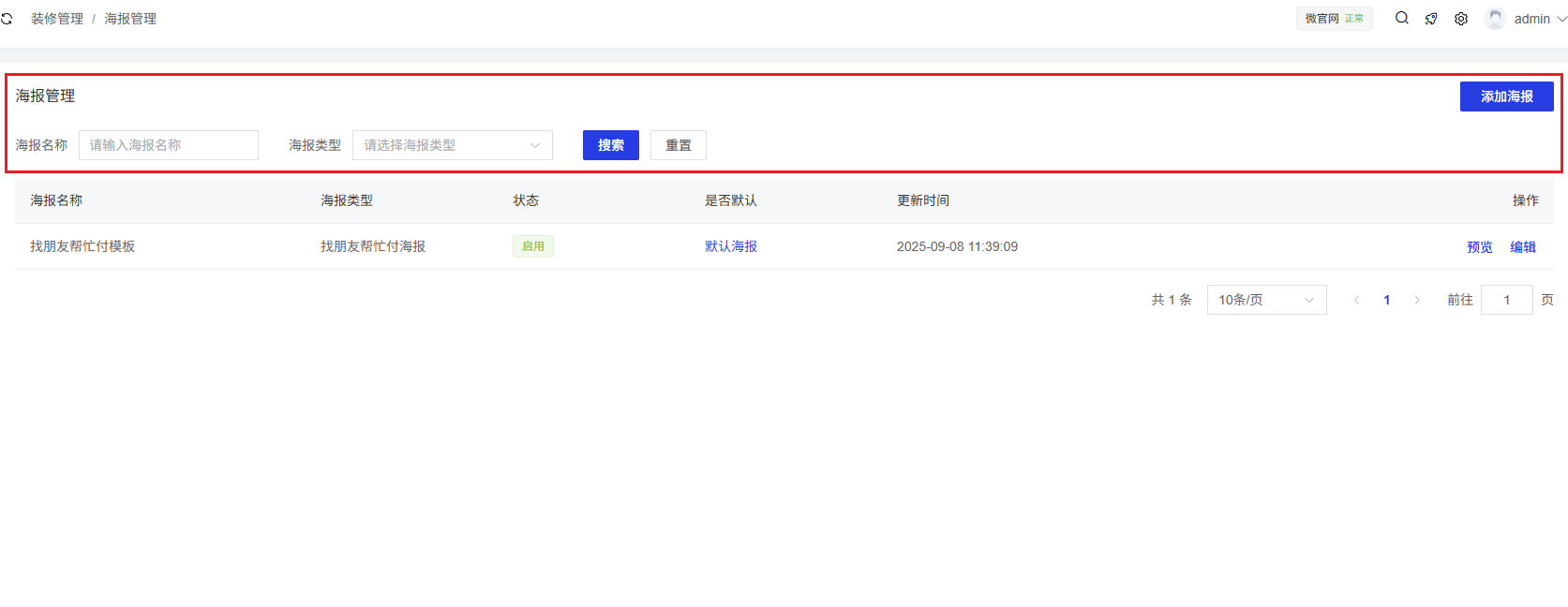Click the 微官网 status badge
Viewport: 1568px width, 607px height.
click(1334, 19)
